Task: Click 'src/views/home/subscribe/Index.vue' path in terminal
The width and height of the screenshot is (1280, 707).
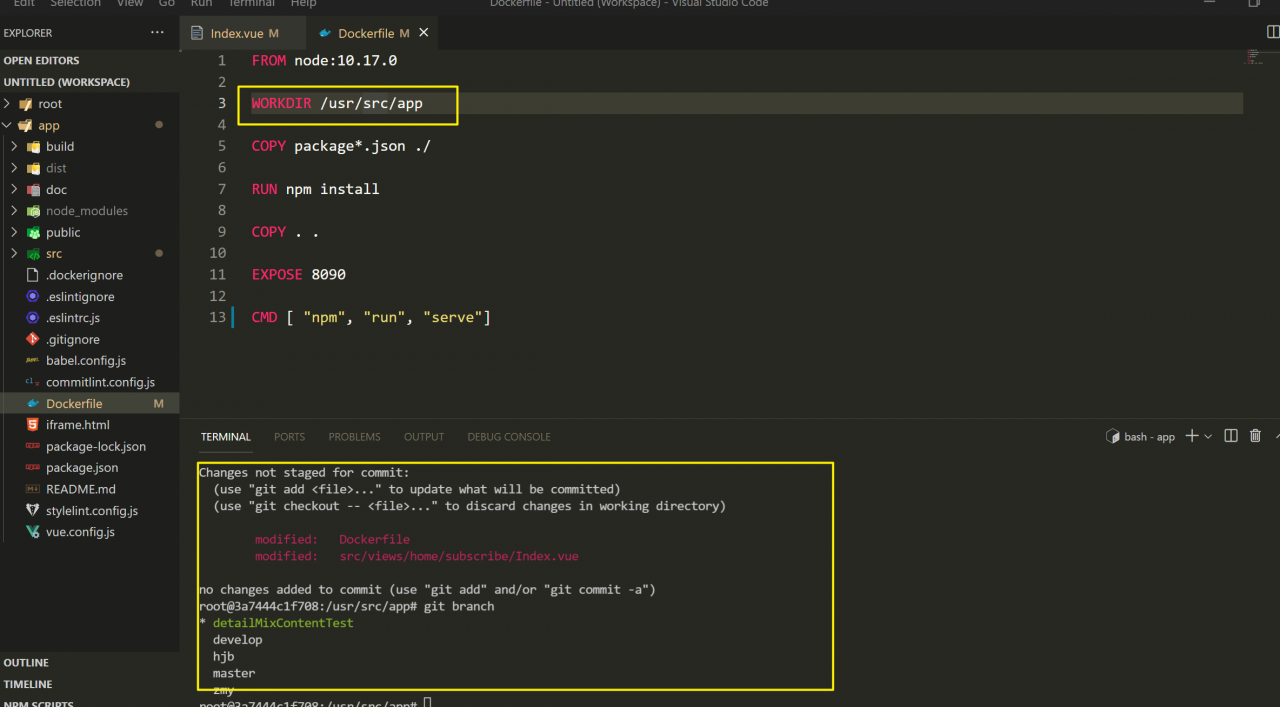Action: tap(459, 556)
